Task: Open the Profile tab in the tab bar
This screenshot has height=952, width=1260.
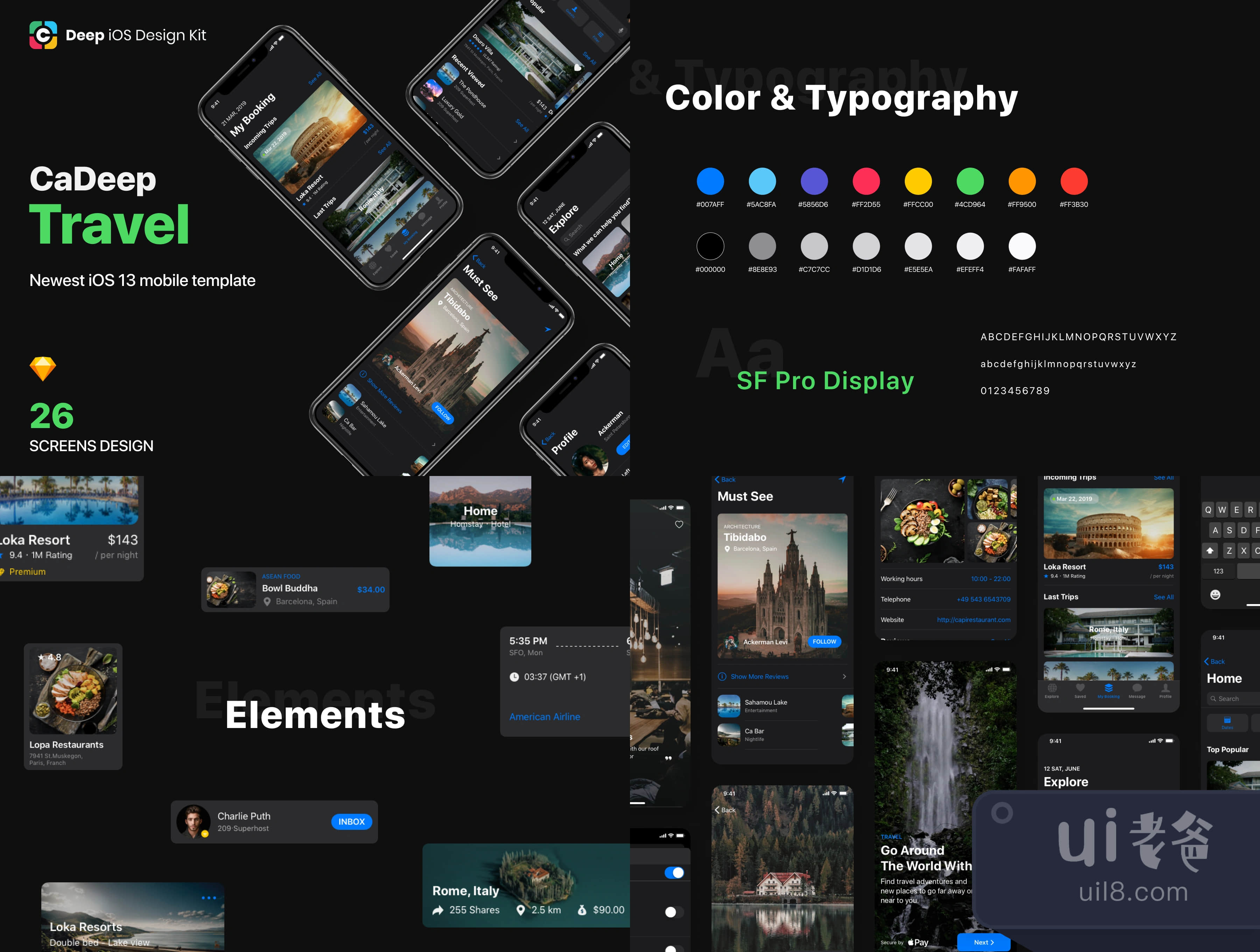Action: (x=1165, y=691)
